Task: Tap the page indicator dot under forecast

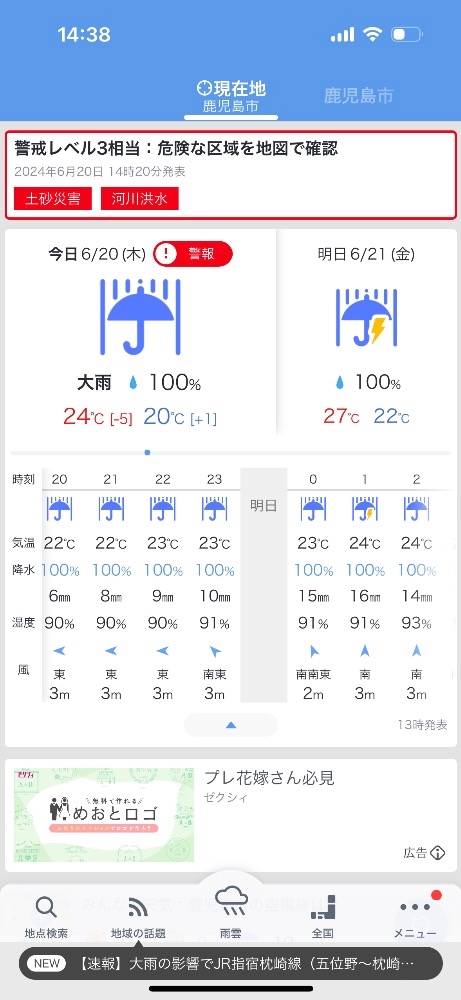Action: click(147, 452)
